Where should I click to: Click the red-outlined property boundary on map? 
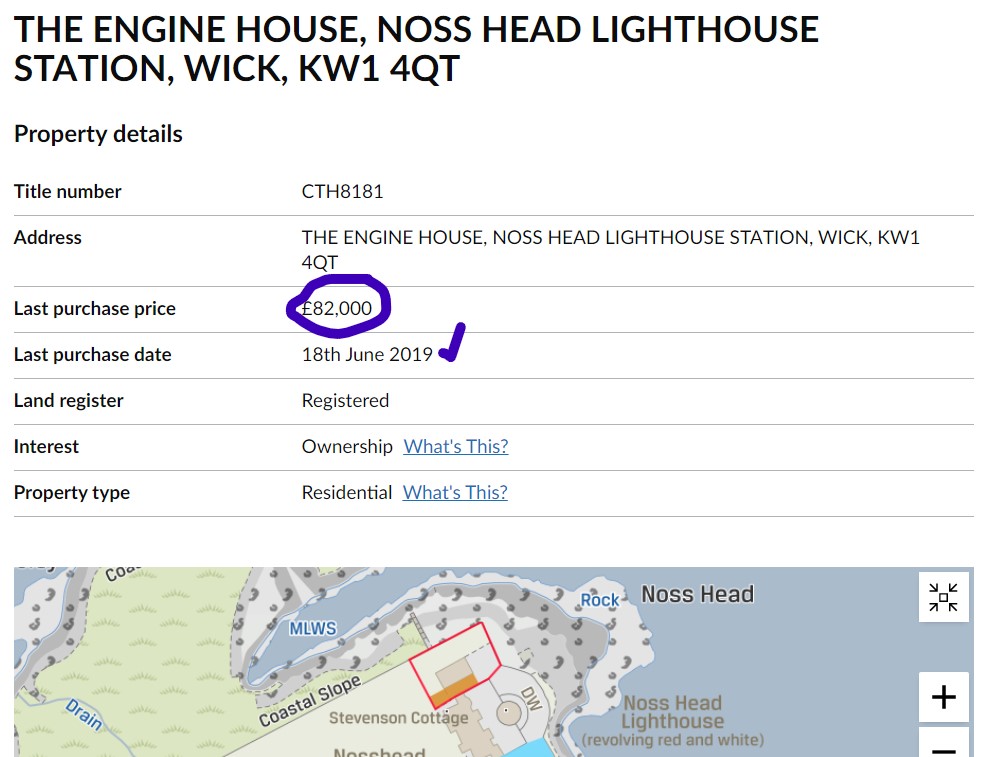[x=455, y=664]
